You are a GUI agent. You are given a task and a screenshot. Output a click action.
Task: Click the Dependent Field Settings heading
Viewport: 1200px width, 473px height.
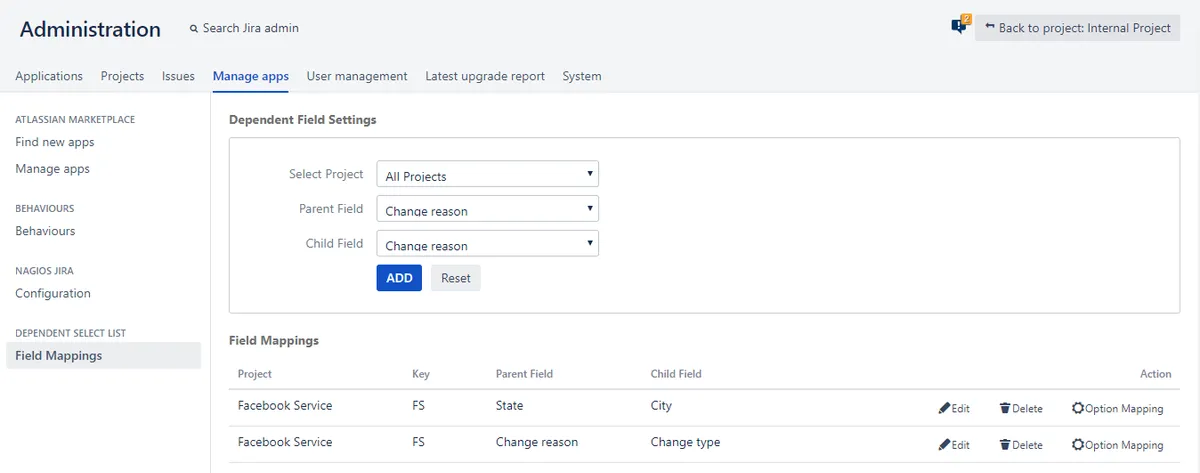[x=303, y=119]
